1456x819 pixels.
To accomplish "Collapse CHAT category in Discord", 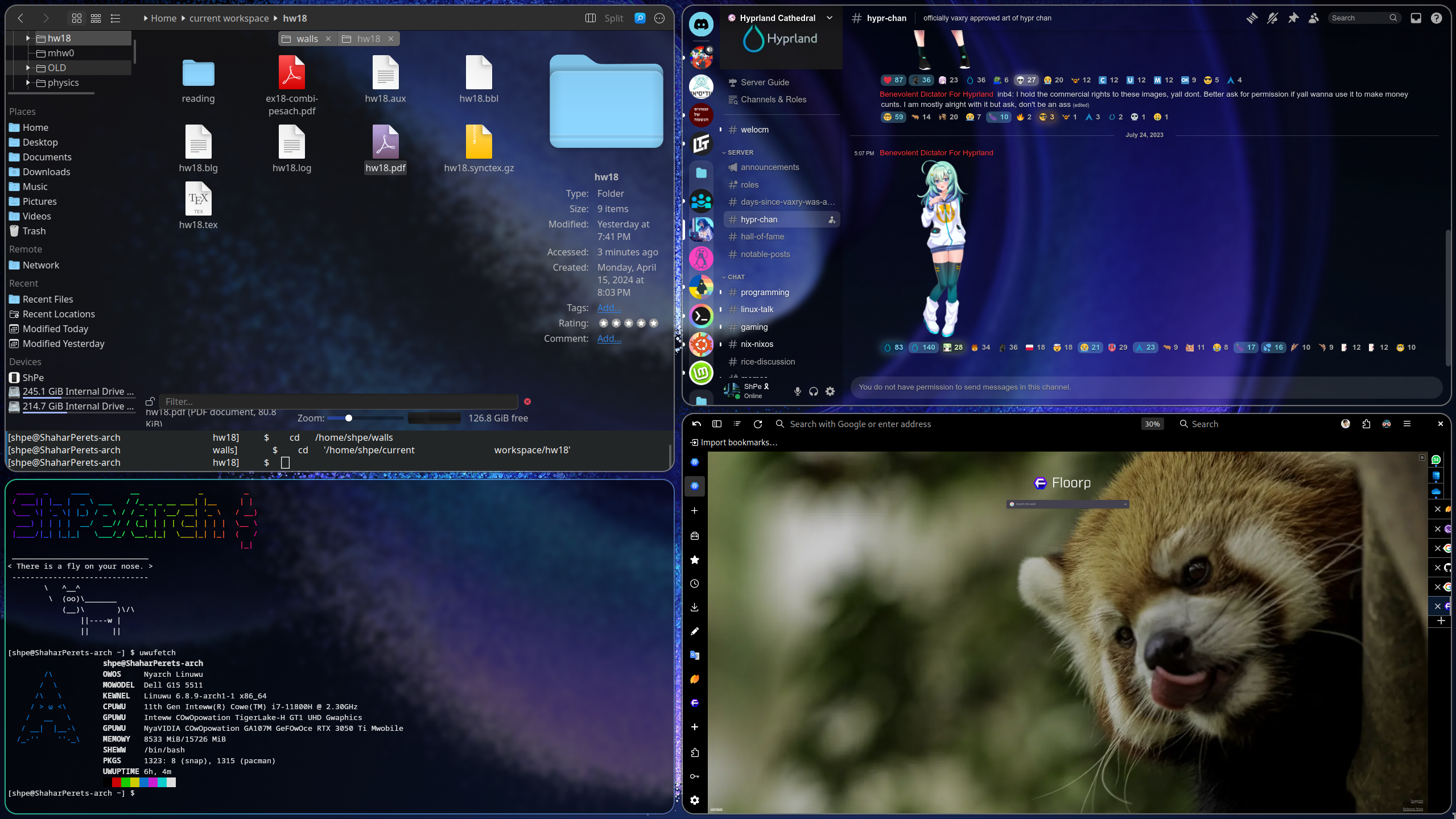I will [x=733, y=277].
